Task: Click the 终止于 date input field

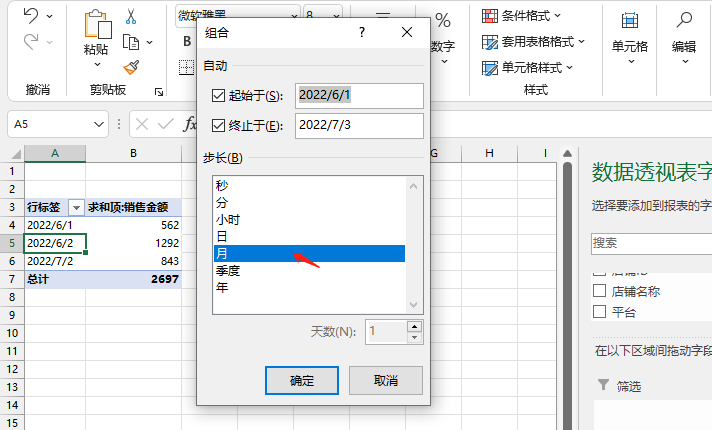Action: coord(359,126)
